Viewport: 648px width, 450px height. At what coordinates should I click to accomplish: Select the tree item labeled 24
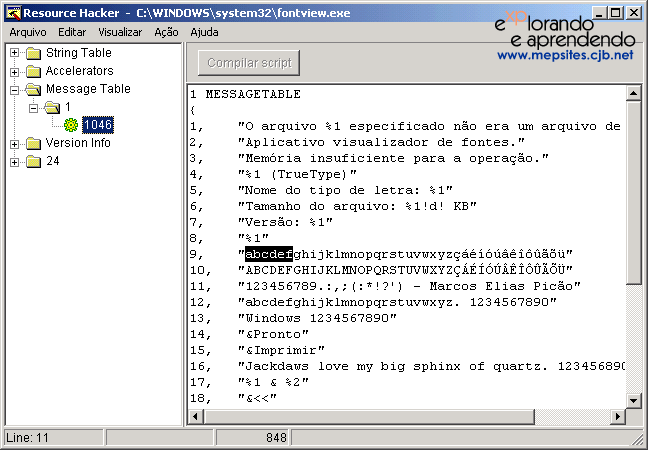[52, 161]
